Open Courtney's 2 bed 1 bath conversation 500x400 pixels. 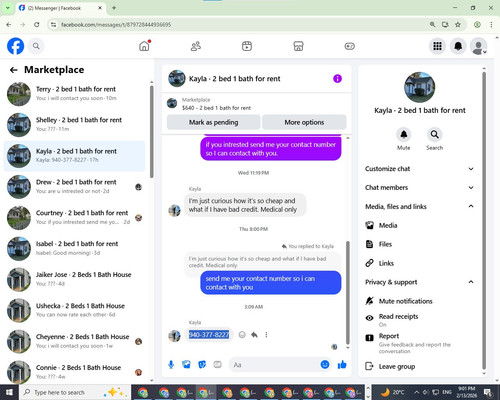pos(75,218)
